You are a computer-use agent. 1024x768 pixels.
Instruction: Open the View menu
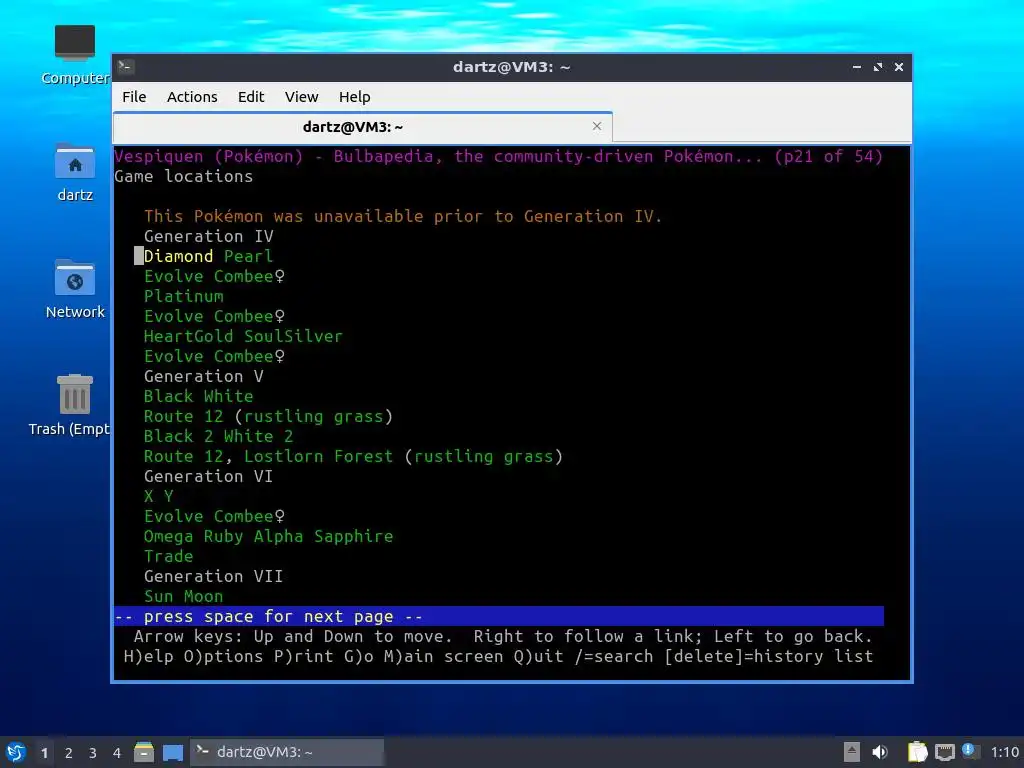click(x=301, y=97)
